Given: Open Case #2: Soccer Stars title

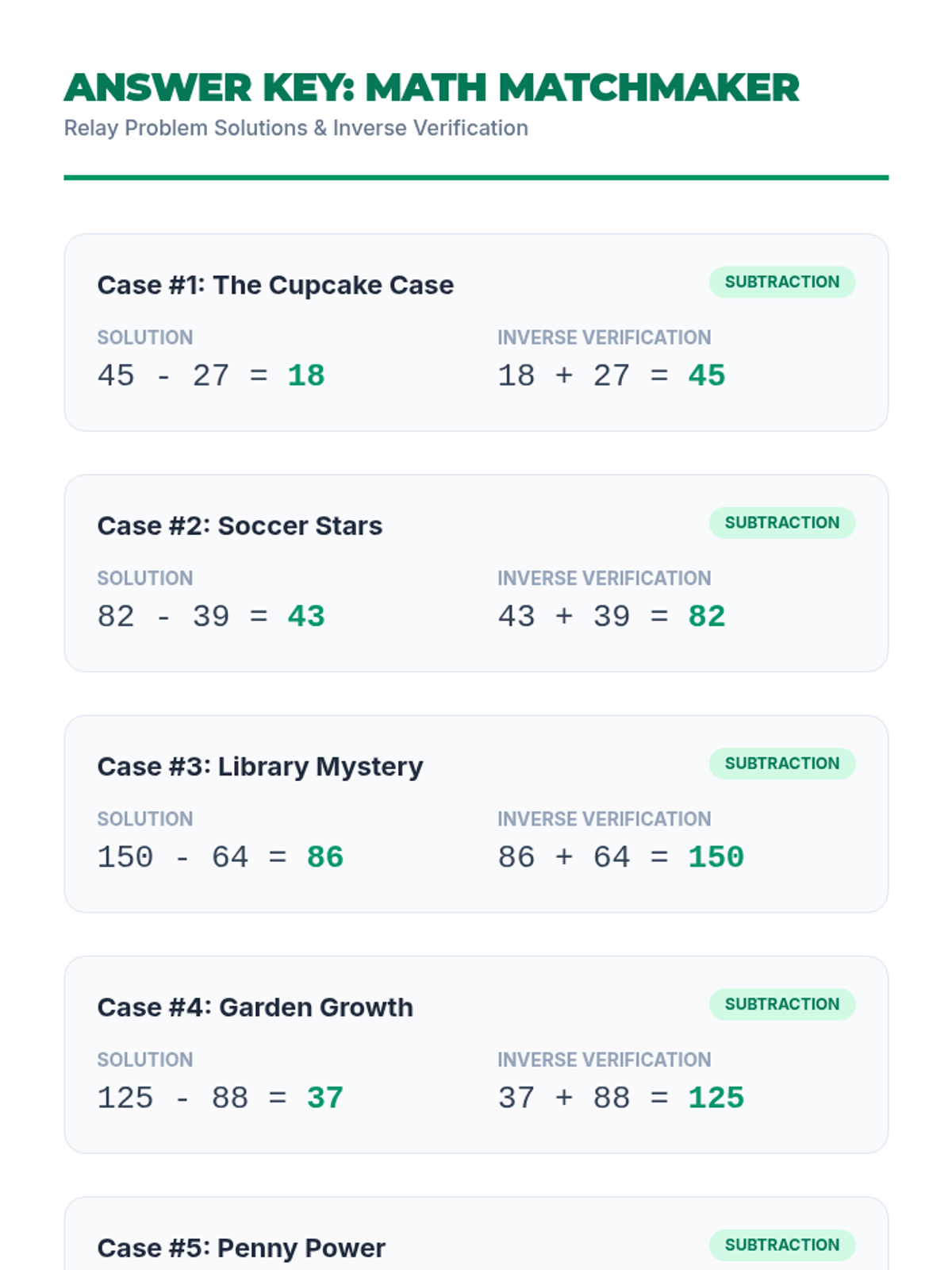Looking at the screenshot, I should tap(240, 525).
